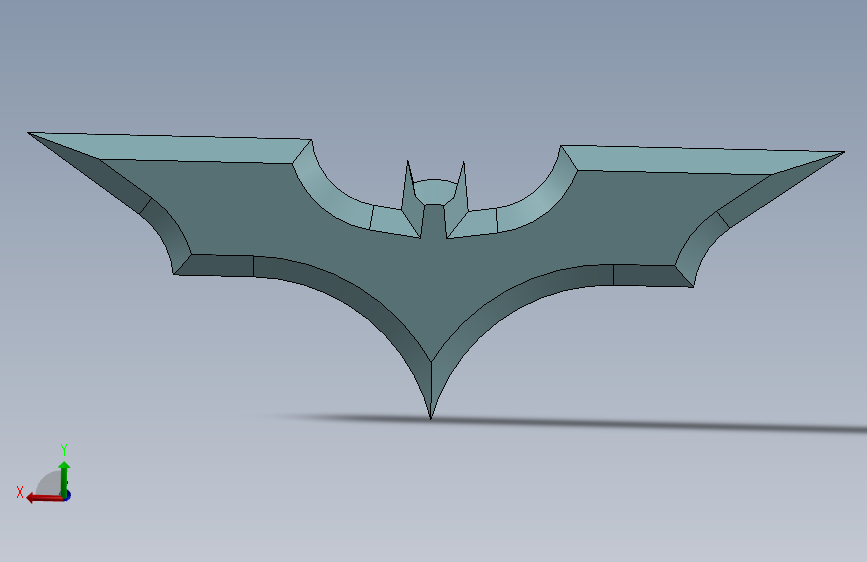Click the green Y axis arrow of triad

64,478
